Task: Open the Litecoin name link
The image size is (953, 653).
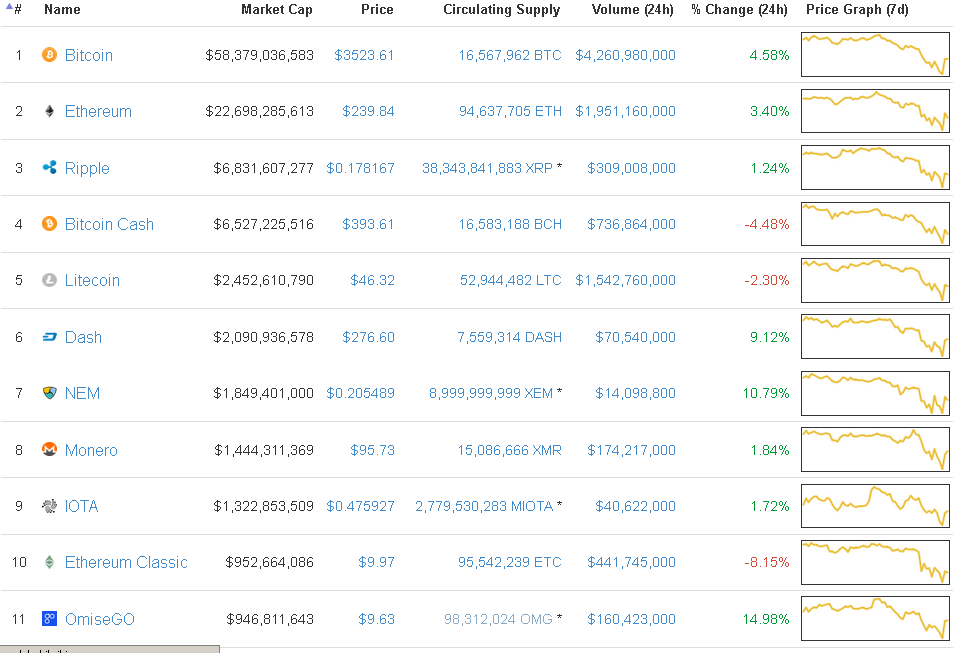Action: click(x=92, y=280)
